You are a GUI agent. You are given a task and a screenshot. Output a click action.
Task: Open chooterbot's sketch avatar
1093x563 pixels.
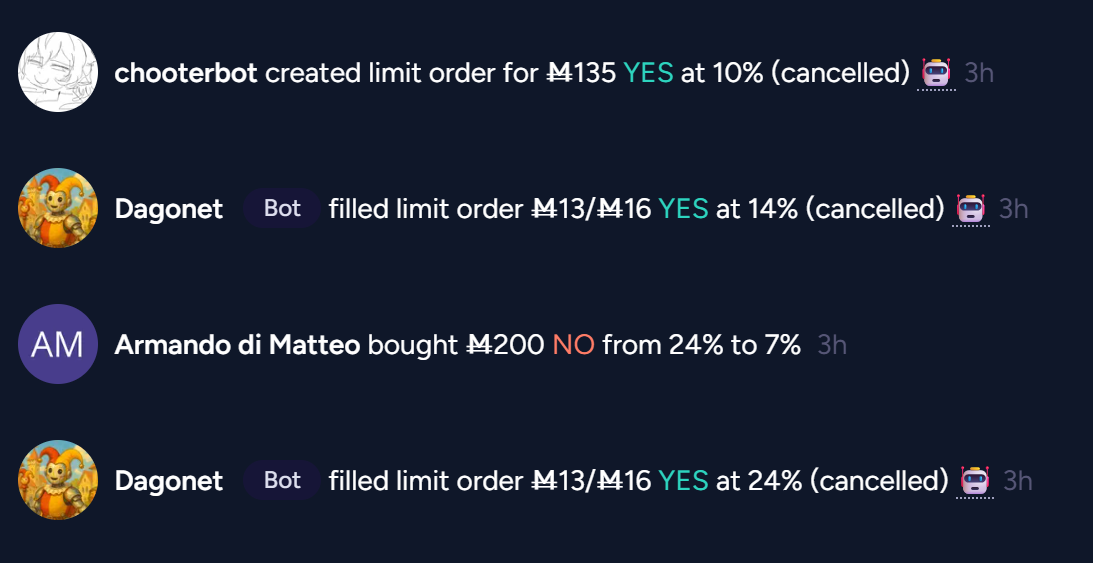tap(58, 72)
